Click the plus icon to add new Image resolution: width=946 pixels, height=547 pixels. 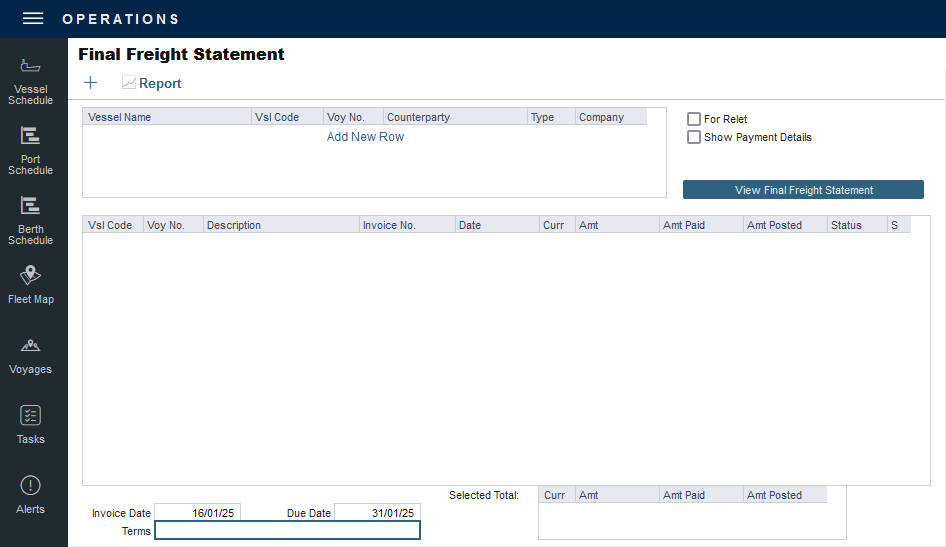point(90,83)
